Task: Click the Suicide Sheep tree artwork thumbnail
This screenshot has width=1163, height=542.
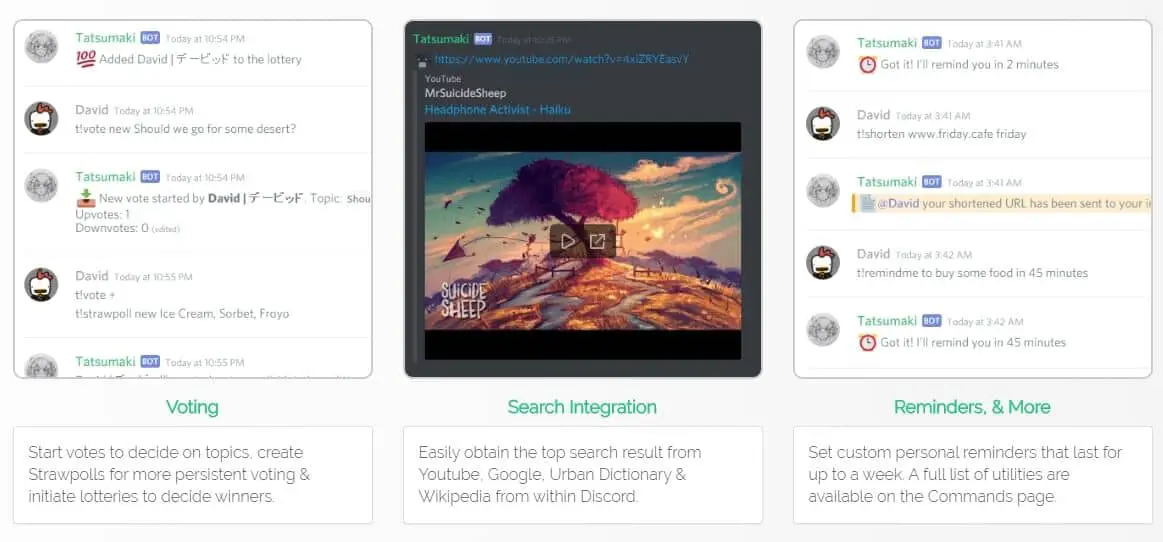Action: (582, 241)
